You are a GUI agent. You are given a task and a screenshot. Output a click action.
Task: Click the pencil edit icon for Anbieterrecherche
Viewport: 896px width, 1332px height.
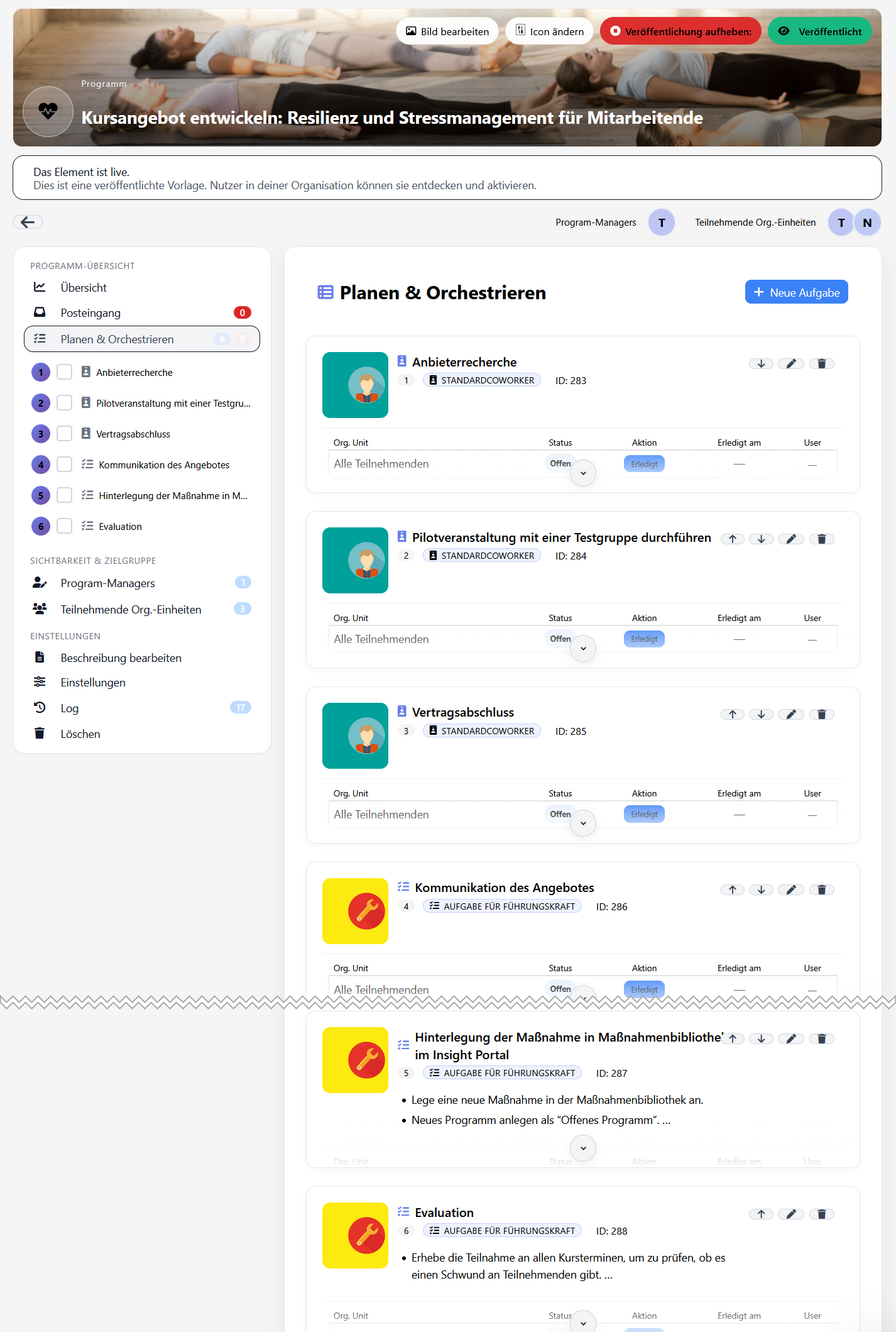[x=790, y=364]
